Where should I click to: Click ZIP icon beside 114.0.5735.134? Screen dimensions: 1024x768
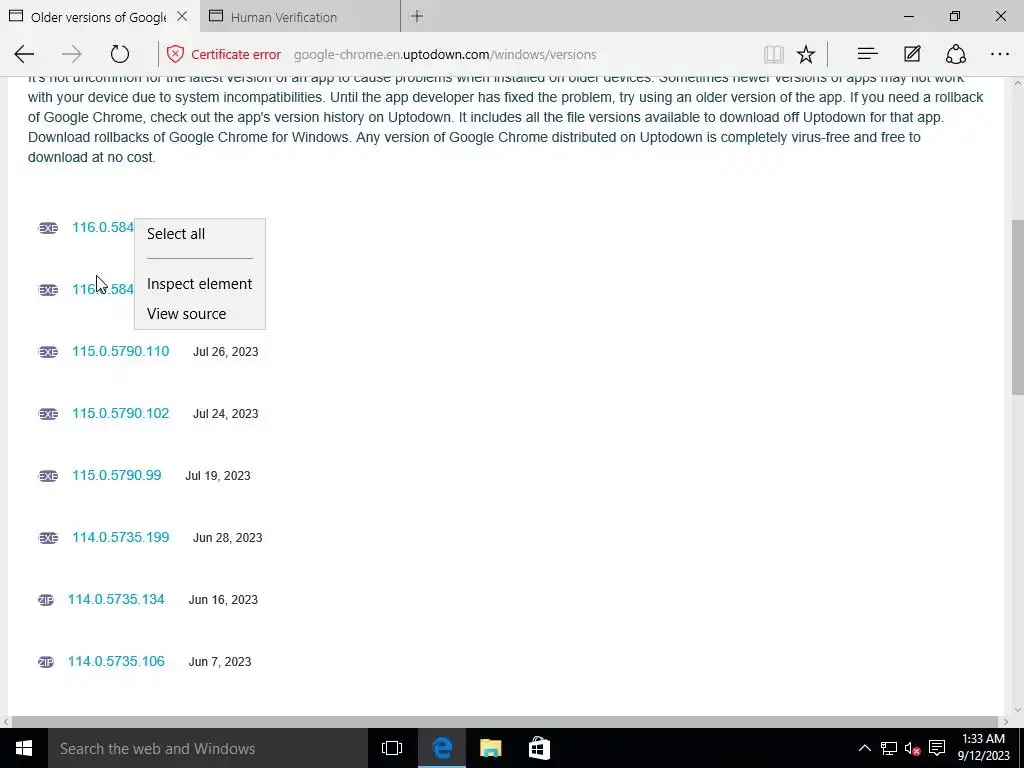click(46, 600)
